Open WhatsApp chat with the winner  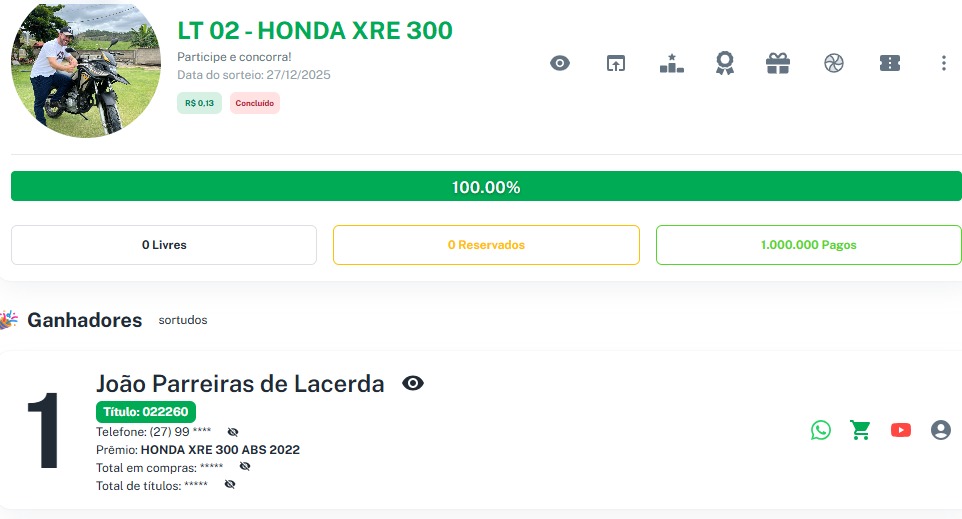821,430
